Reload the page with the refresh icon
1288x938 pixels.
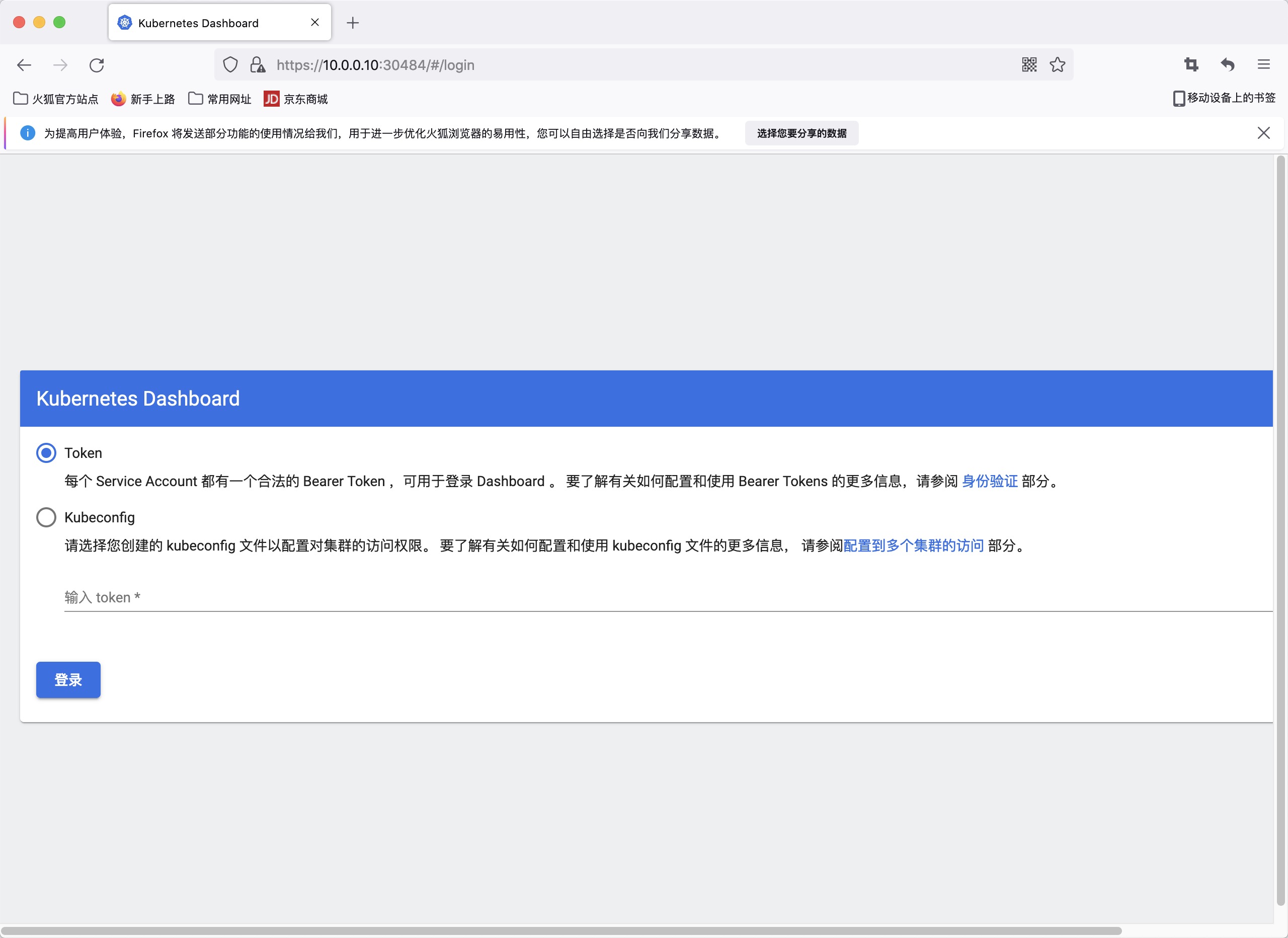coord(97,65)
